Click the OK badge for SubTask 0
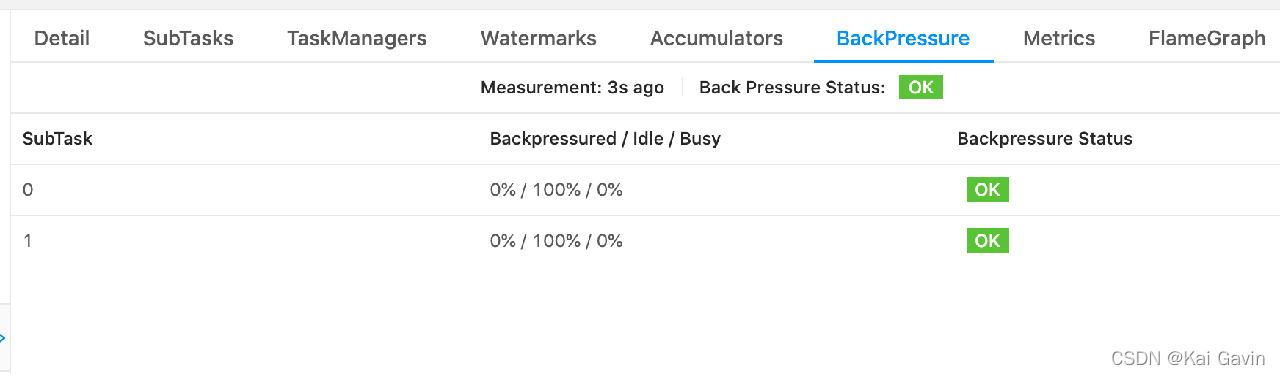1280x375 pixels. [x=987, y=190]
